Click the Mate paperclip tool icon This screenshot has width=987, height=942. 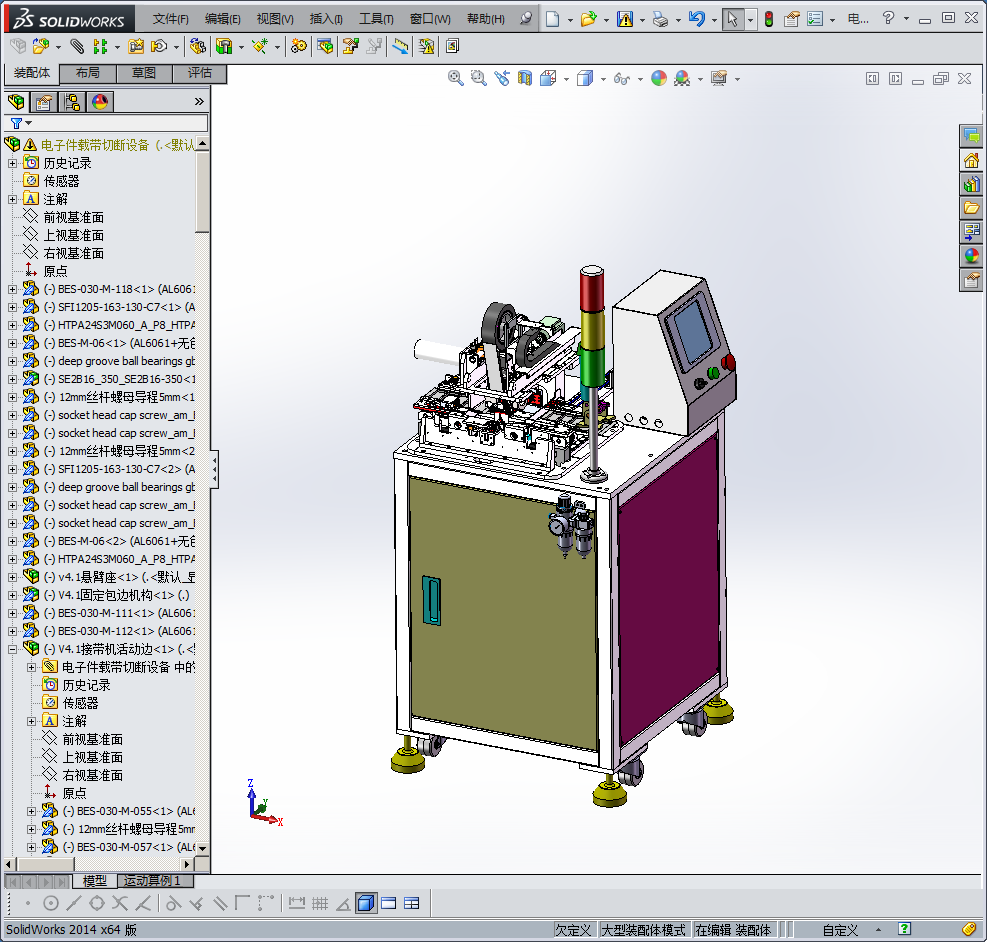pyautogui.click(x=77, y=46)
